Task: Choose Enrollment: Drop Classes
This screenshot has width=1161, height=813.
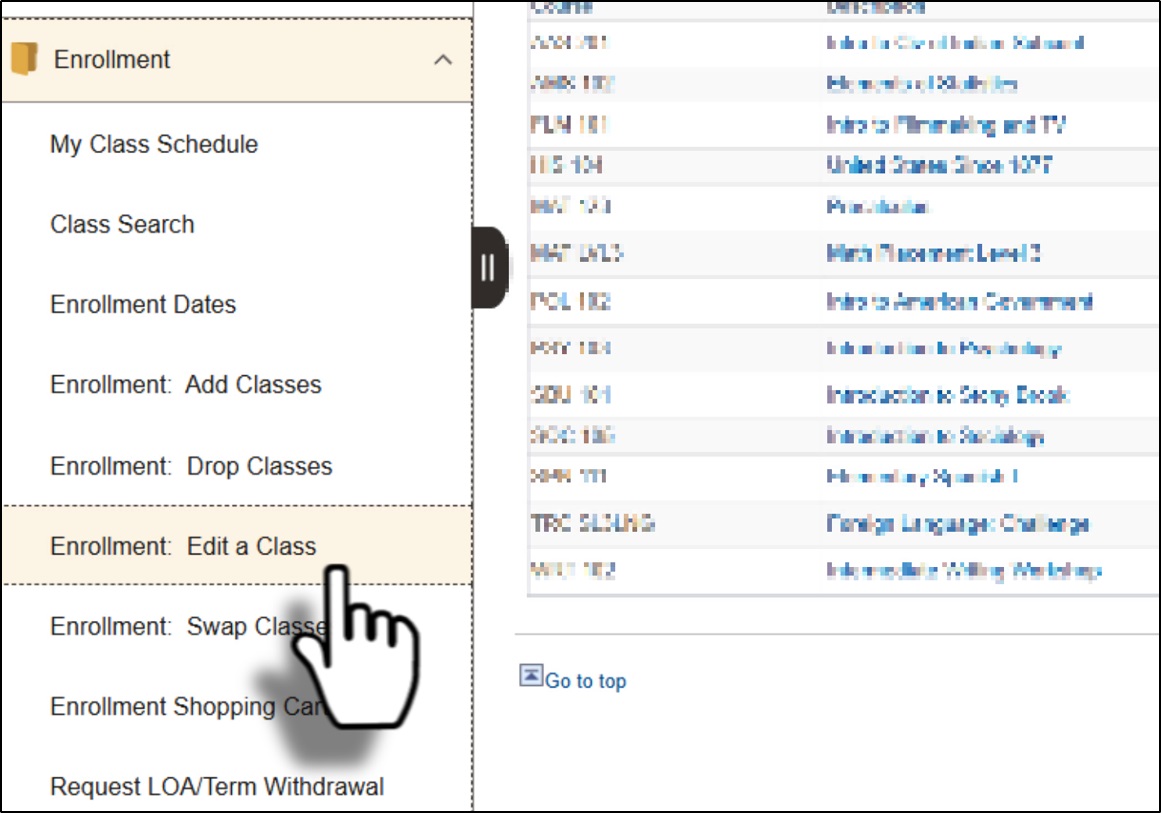Action: 191,466
